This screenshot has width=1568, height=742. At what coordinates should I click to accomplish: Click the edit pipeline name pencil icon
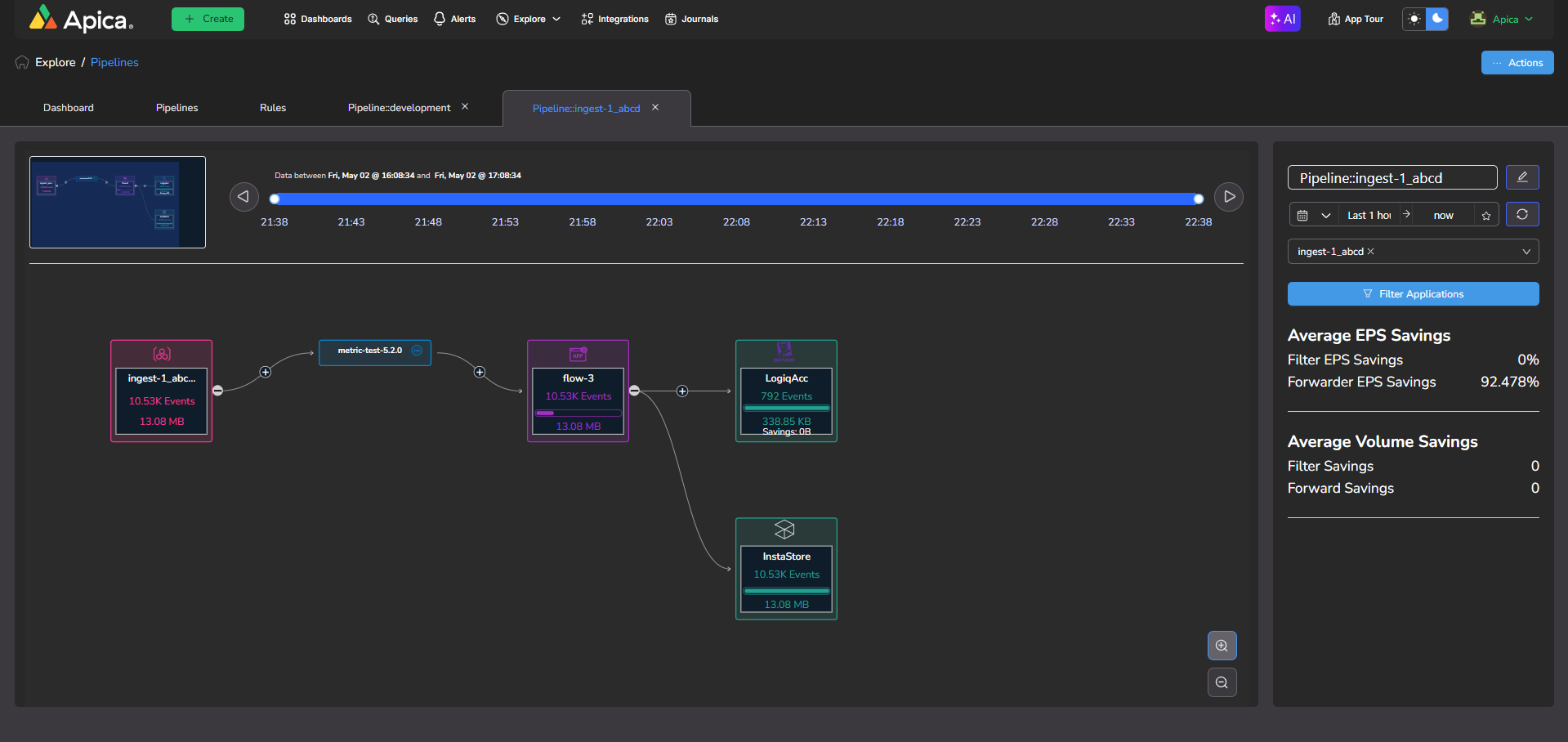tap(1522, 177)
